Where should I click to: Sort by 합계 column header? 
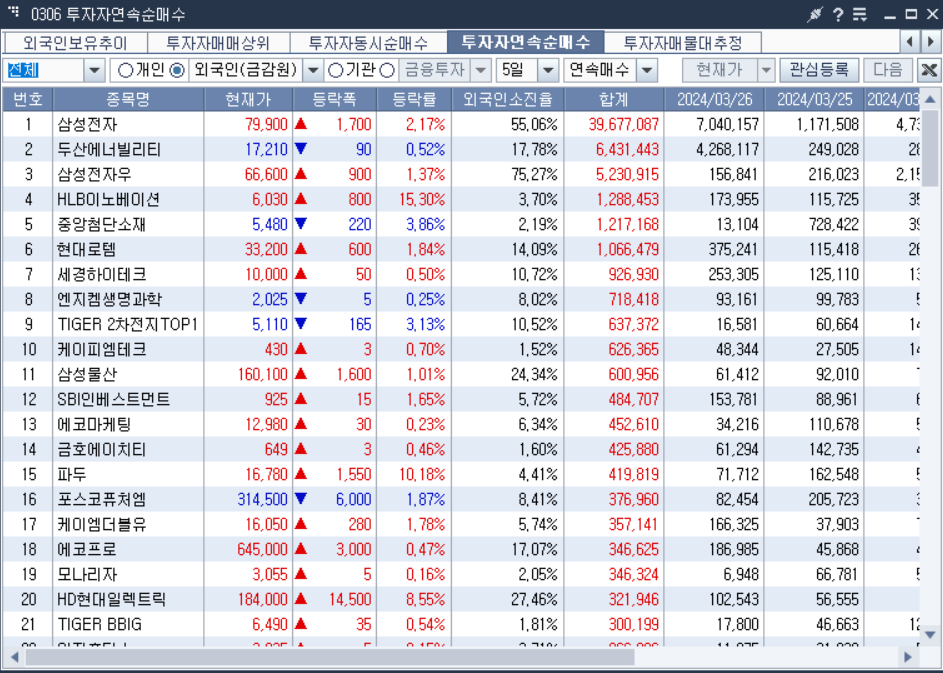[614, 99]
